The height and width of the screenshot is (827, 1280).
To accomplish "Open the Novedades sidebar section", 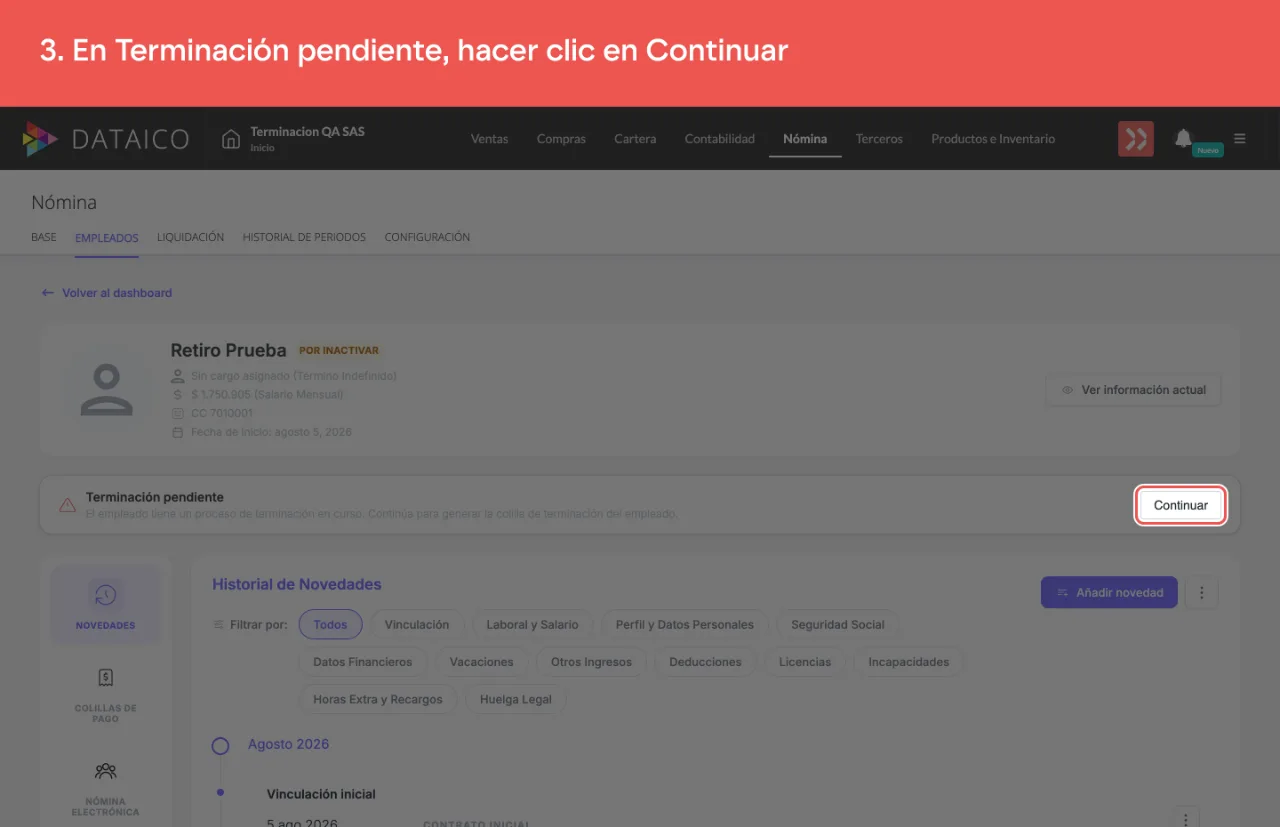I will click(x=105, y=605).
